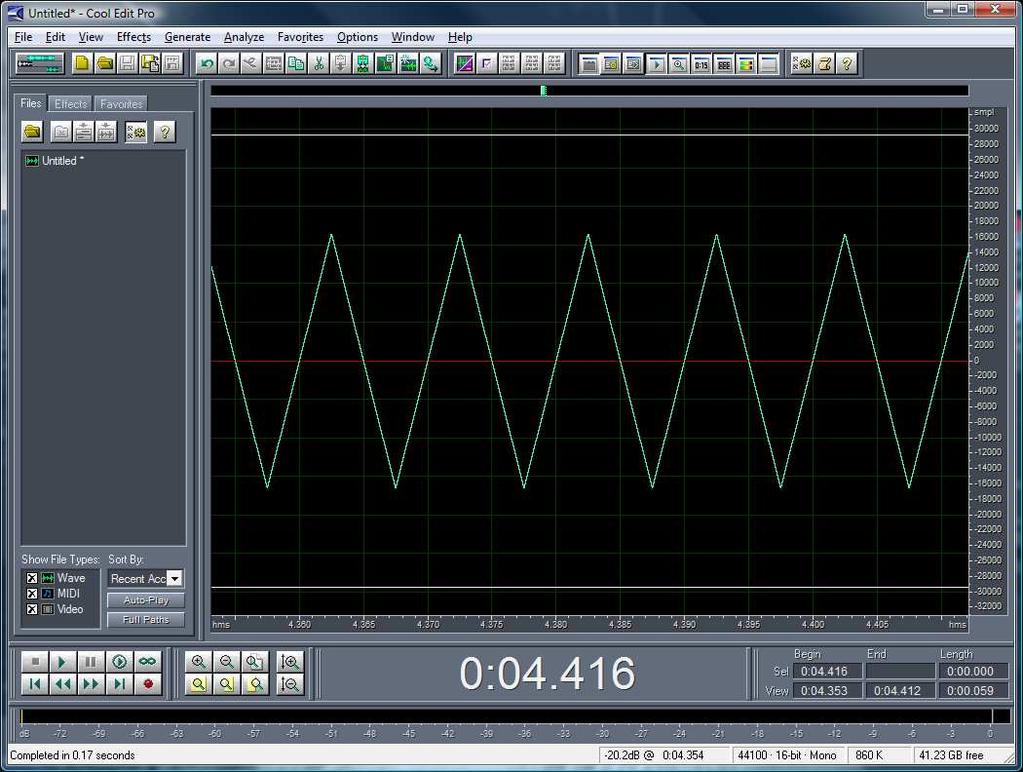This screenshot has height=772, width=1023.
Task: Click the Play to End circled button
Action: 119,662
